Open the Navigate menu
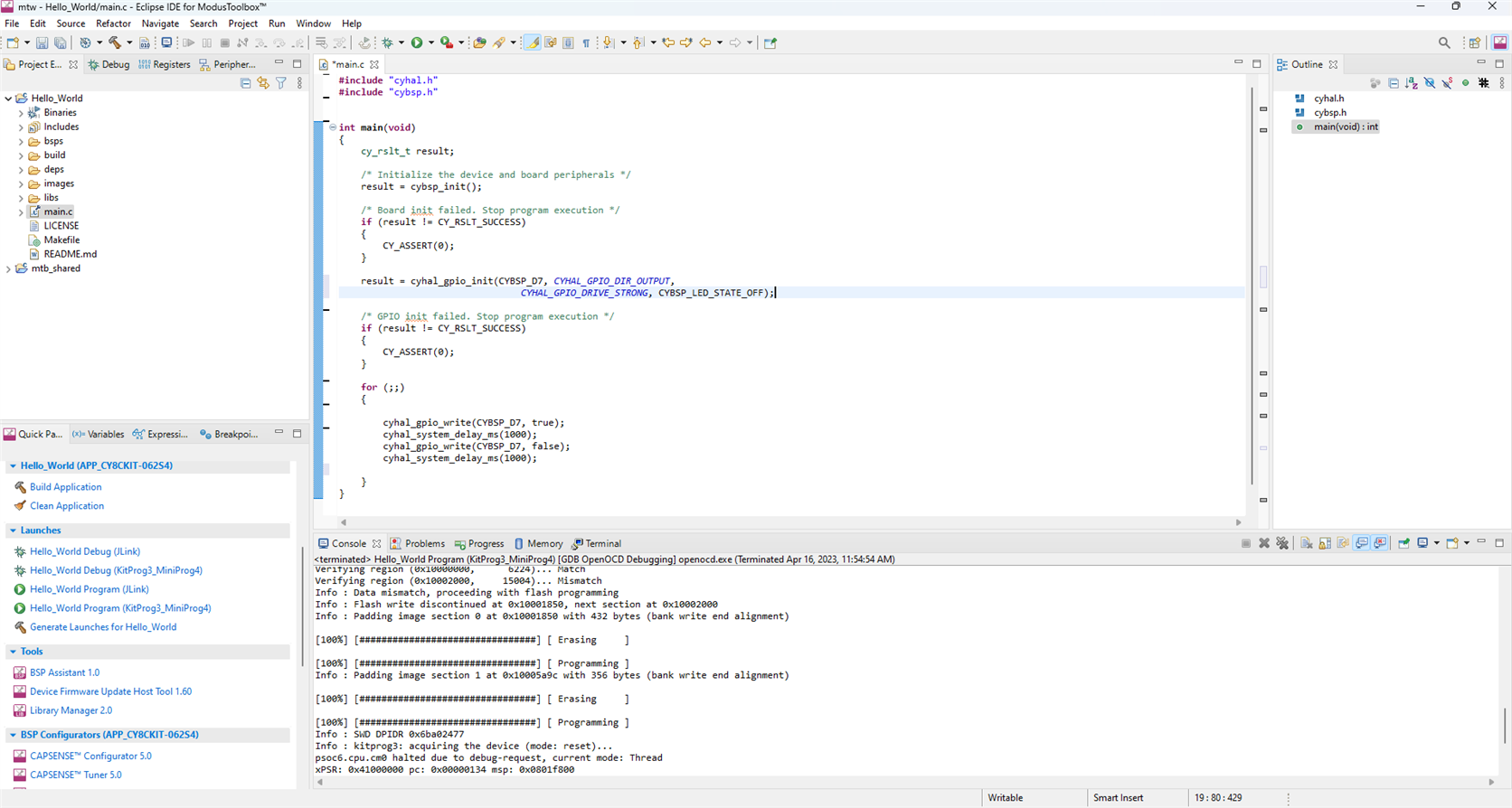The width and height of the screenshot is (1512, 808). point(160,23)
